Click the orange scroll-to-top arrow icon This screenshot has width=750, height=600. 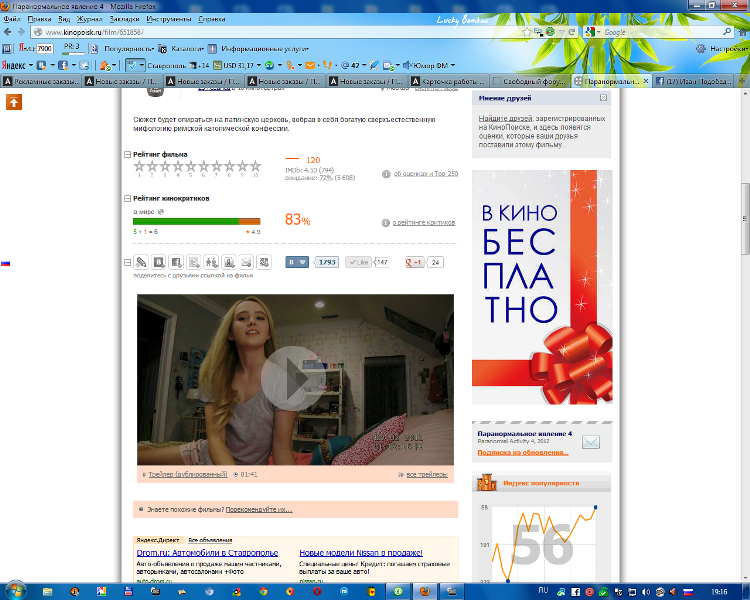coord(14,101)
